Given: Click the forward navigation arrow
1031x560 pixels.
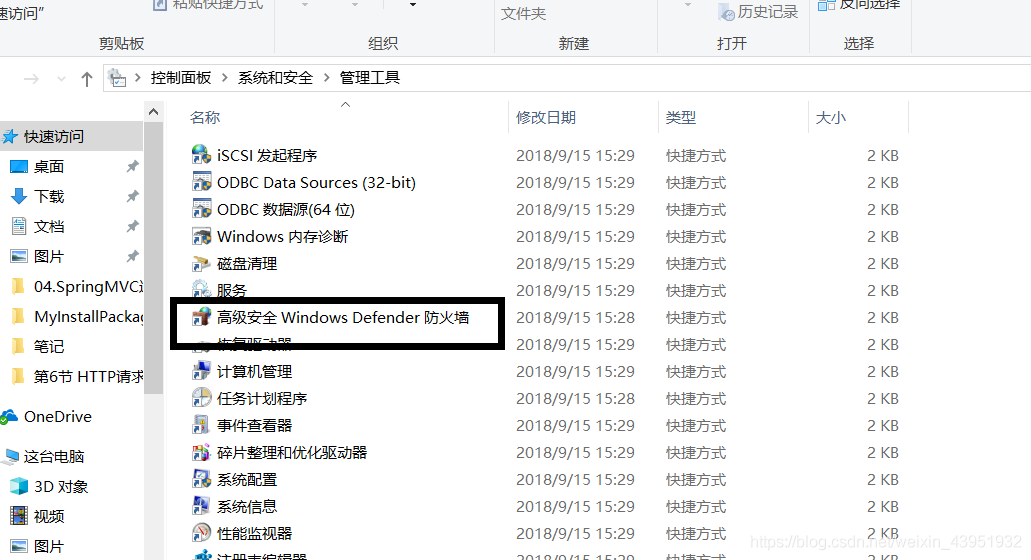Looking at the screenshot, I should pyautogui.click(x=31, y=79).
